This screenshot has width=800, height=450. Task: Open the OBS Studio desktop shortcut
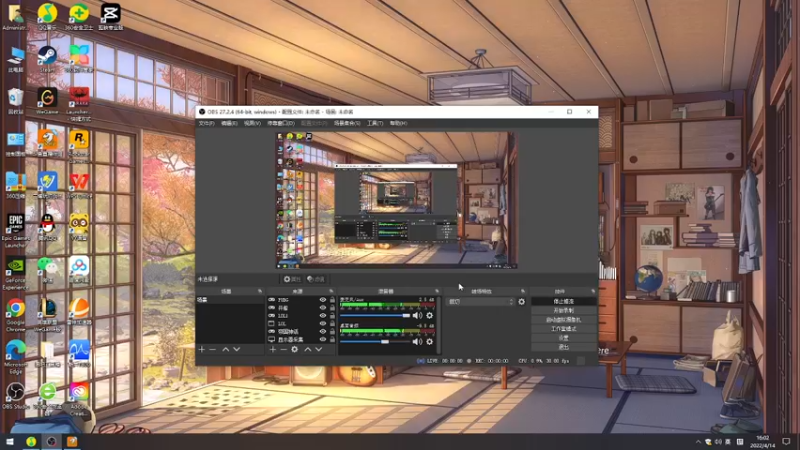click(16, 396)
